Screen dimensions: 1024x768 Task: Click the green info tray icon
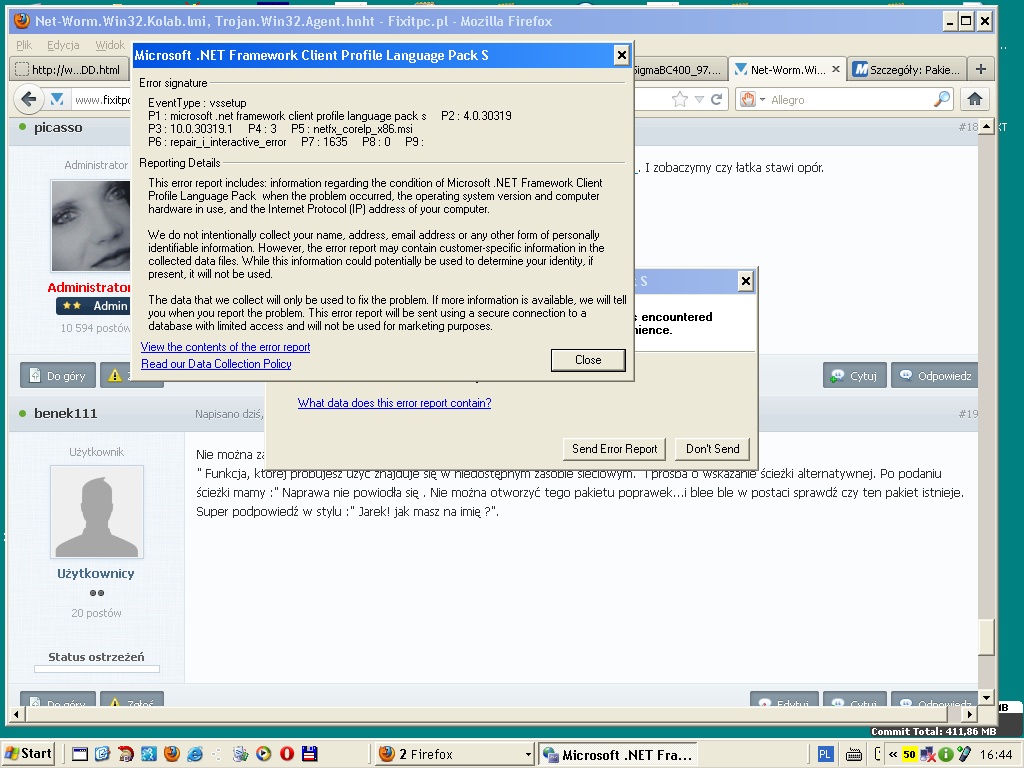(945, 755)
